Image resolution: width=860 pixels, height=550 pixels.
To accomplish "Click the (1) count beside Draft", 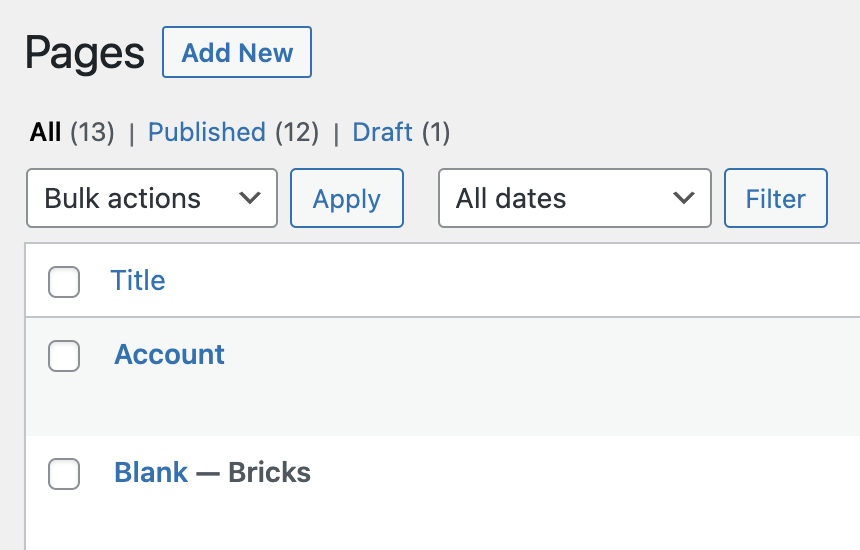I will 435,132.
